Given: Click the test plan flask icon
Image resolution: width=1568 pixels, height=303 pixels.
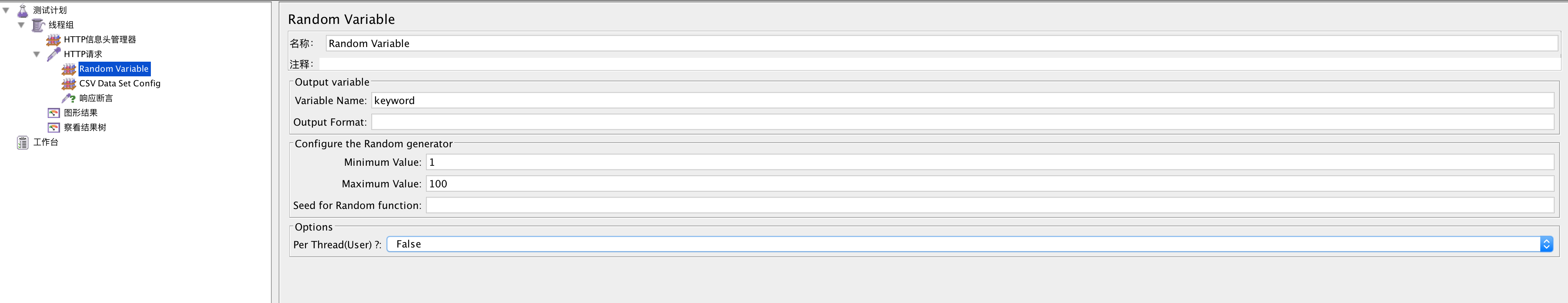Looking at the screenshot, I should coord(23,10).
